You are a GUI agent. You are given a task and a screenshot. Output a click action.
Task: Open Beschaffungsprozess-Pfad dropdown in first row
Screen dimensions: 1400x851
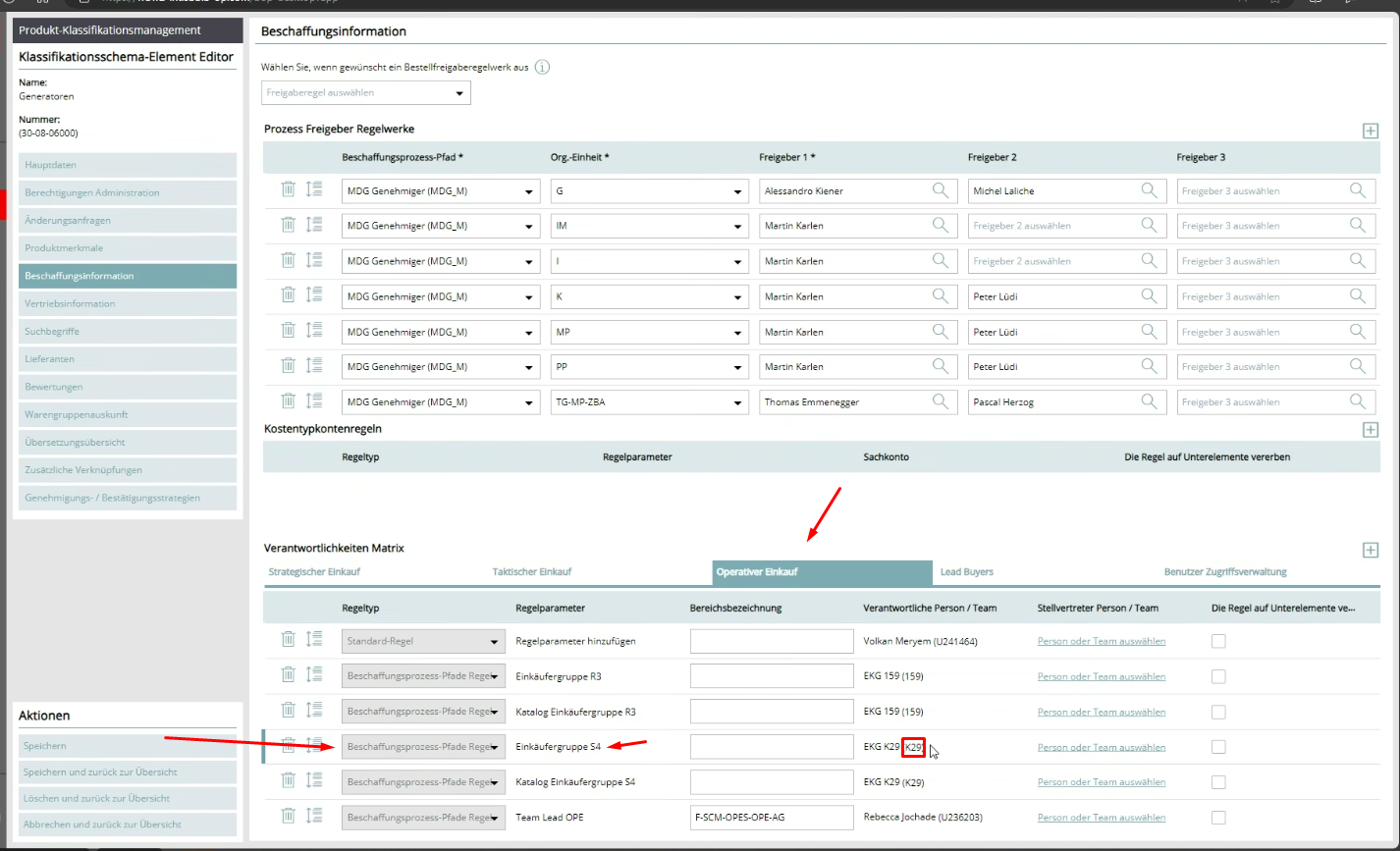point(530,191)
